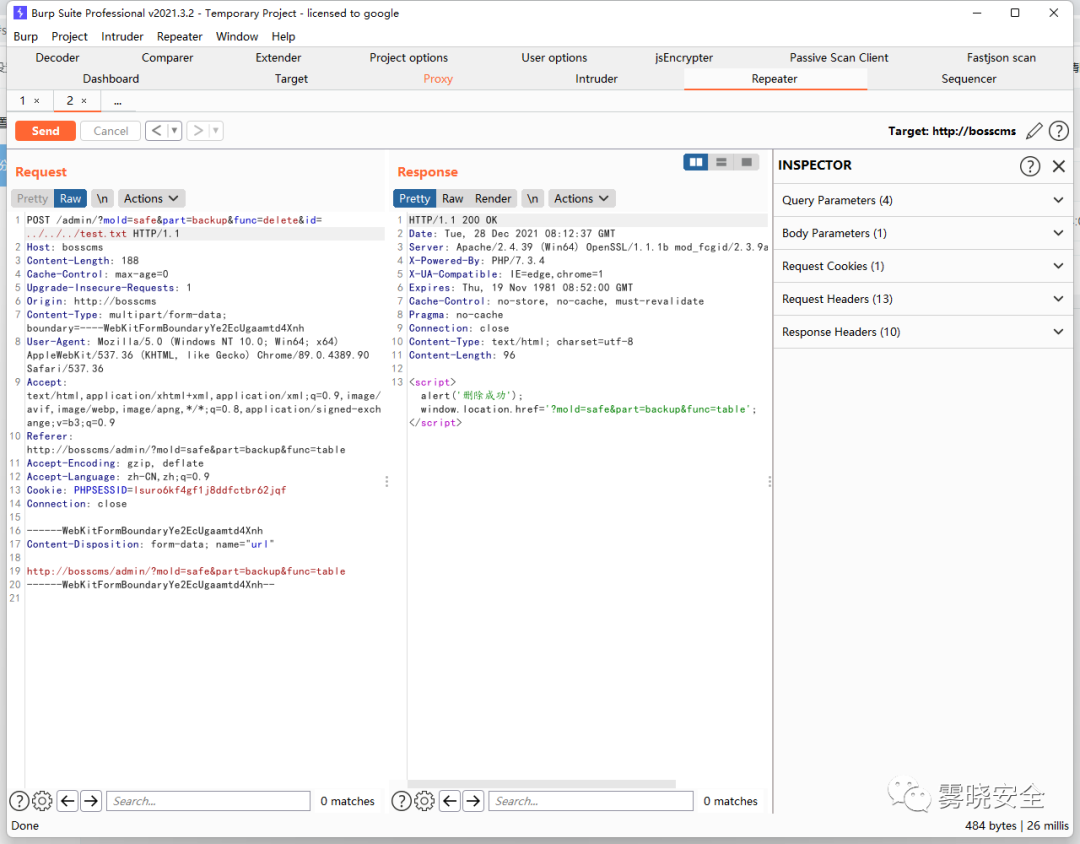Viewport: 1080px width, 844px height.
Task: Go back to previous request in history
Action: point(156,130)
